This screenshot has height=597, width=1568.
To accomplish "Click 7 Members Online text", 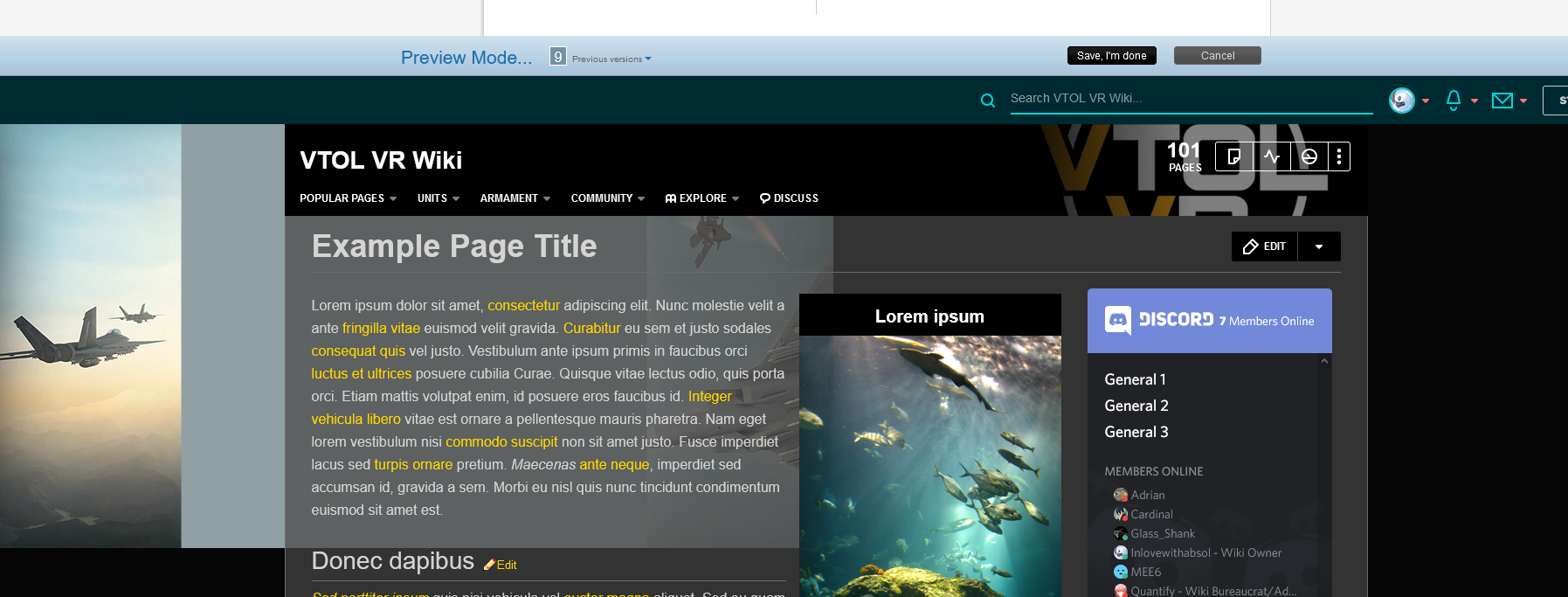I will pyautogui.click(x=1267, y=321).
